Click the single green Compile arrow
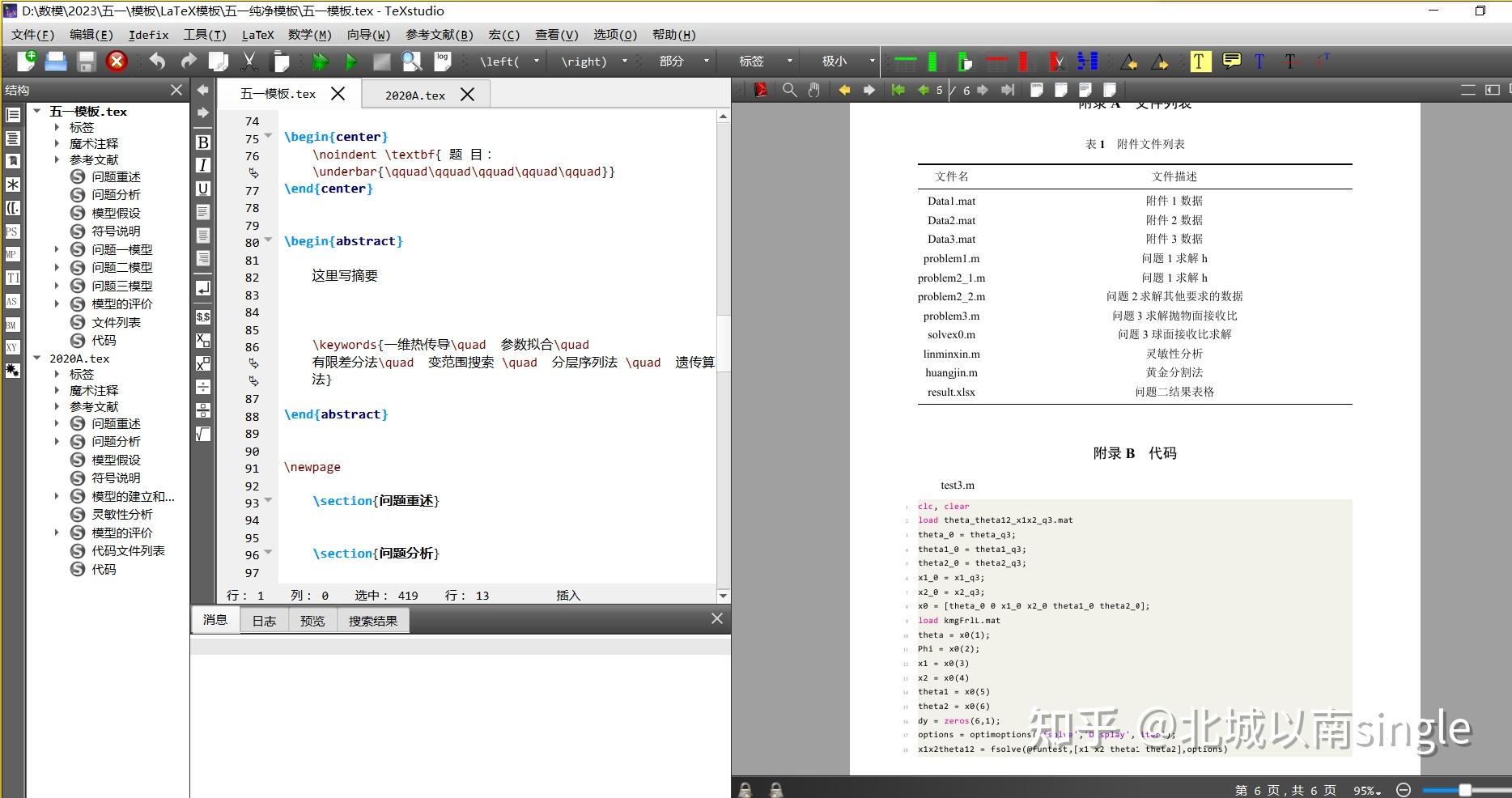This screenshot has height=798, width=1512. tap(351, 62)
